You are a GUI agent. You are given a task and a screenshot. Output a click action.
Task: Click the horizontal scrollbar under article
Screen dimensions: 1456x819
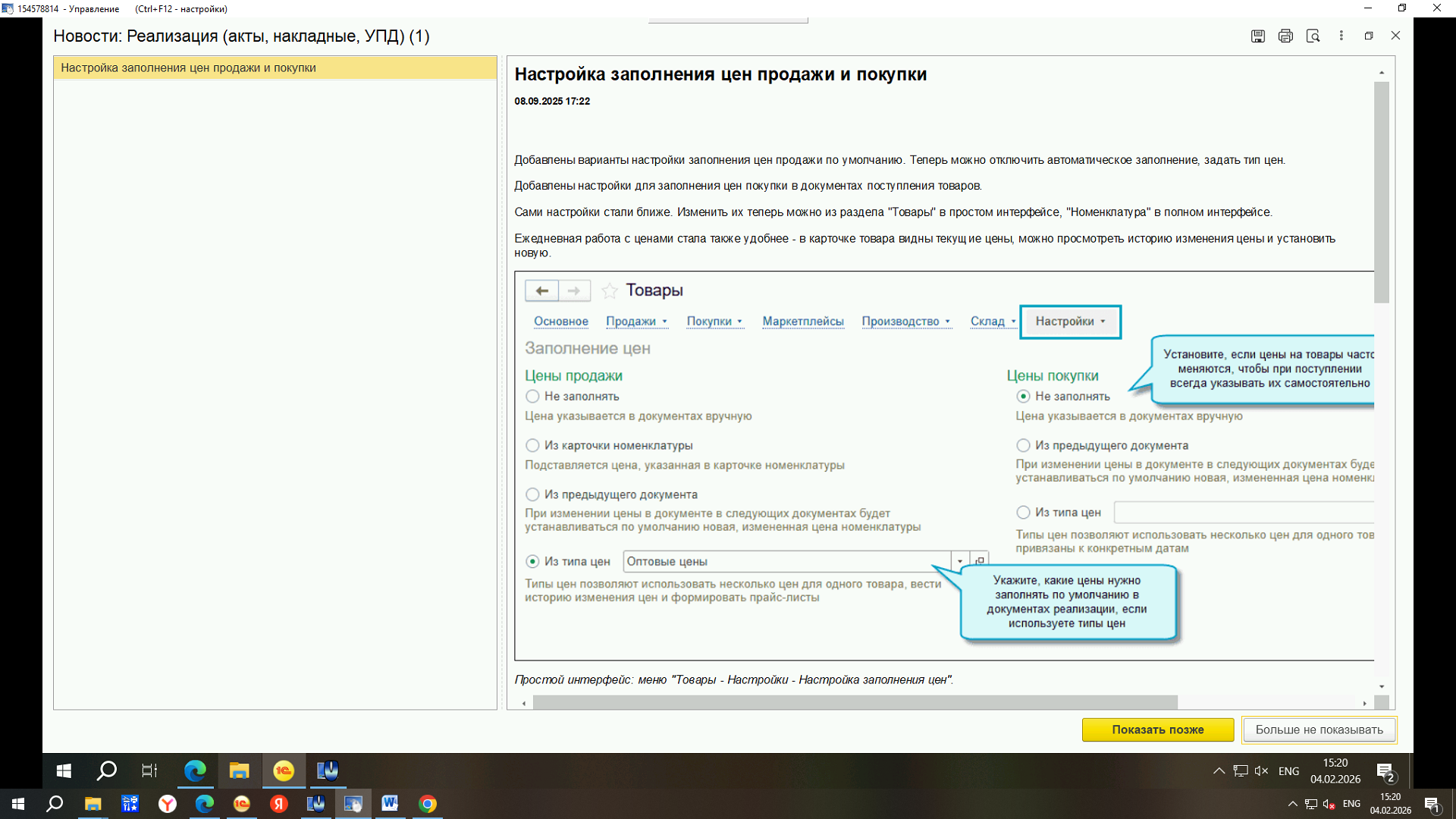tap(854, 703)
